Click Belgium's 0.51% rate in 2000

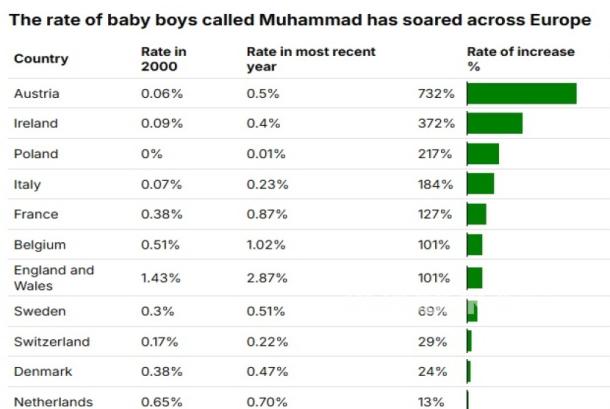point(160,245)
